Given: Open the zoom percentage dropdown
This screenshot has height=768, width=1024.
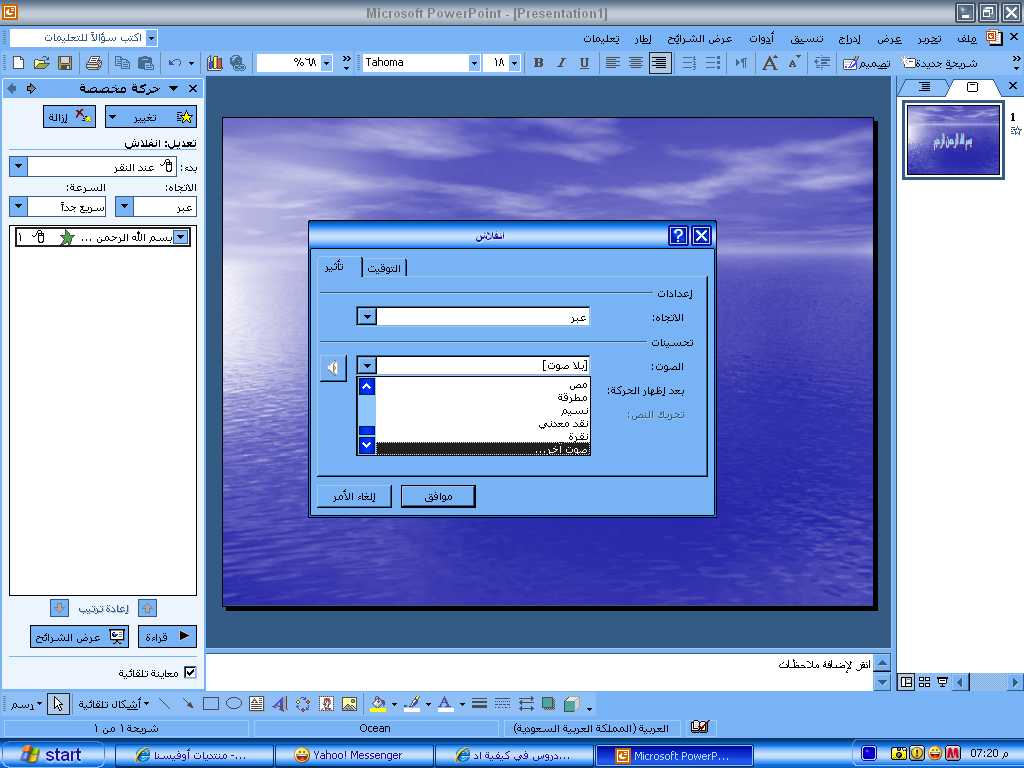Looking at the screenshot, I should (x=327, y=63).
